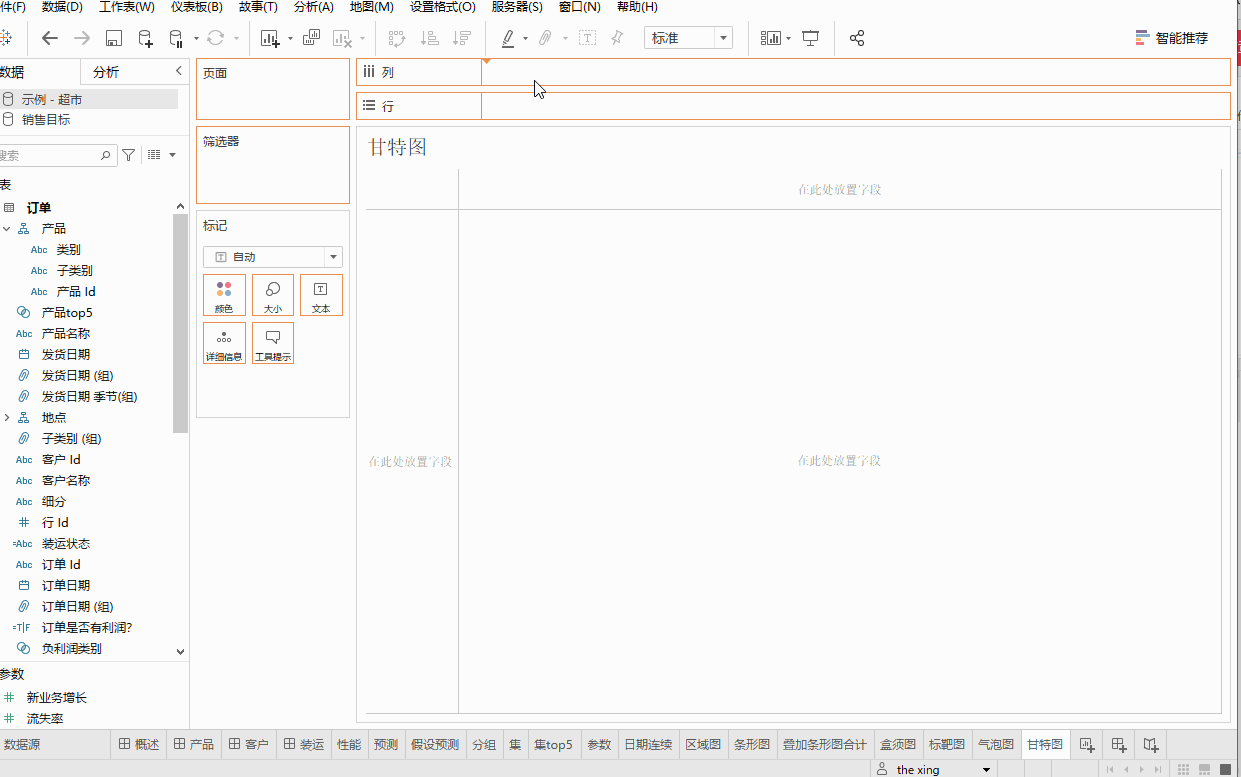
Task: Switch to the 概述 dashboard tab
Action: 139,744
